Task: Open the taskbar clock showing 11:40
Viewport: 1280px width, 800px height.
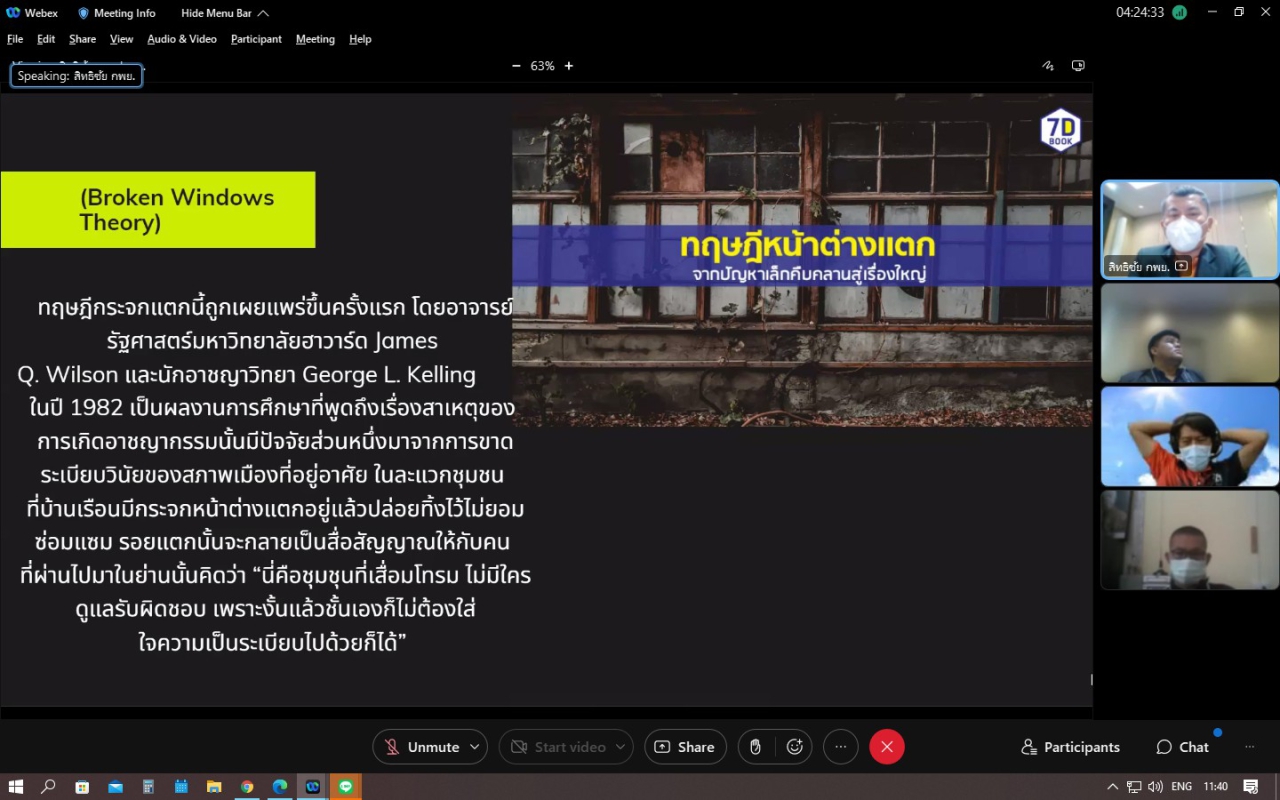Action: pos(1216,787)
